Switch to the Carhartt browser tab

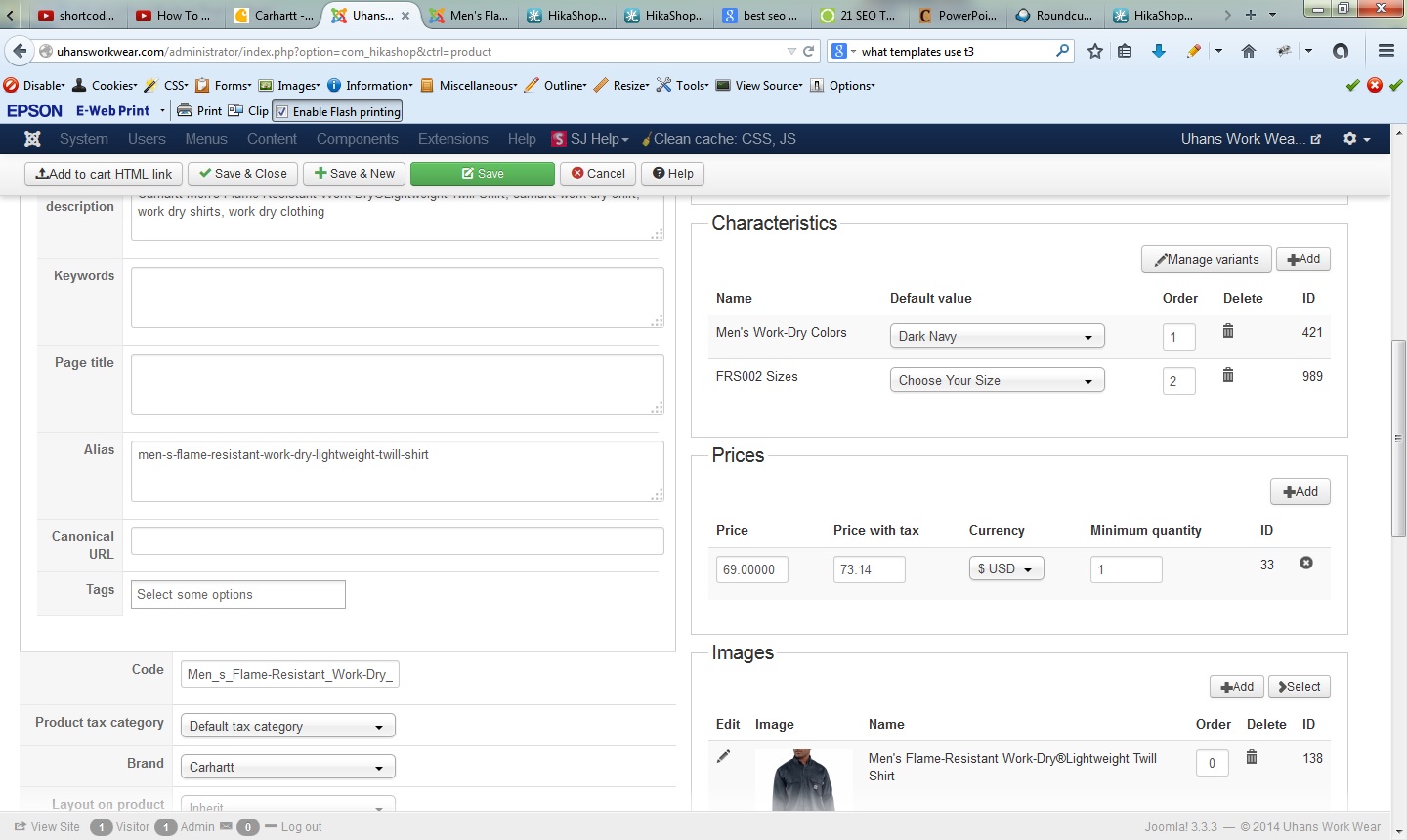click(275, 16)
